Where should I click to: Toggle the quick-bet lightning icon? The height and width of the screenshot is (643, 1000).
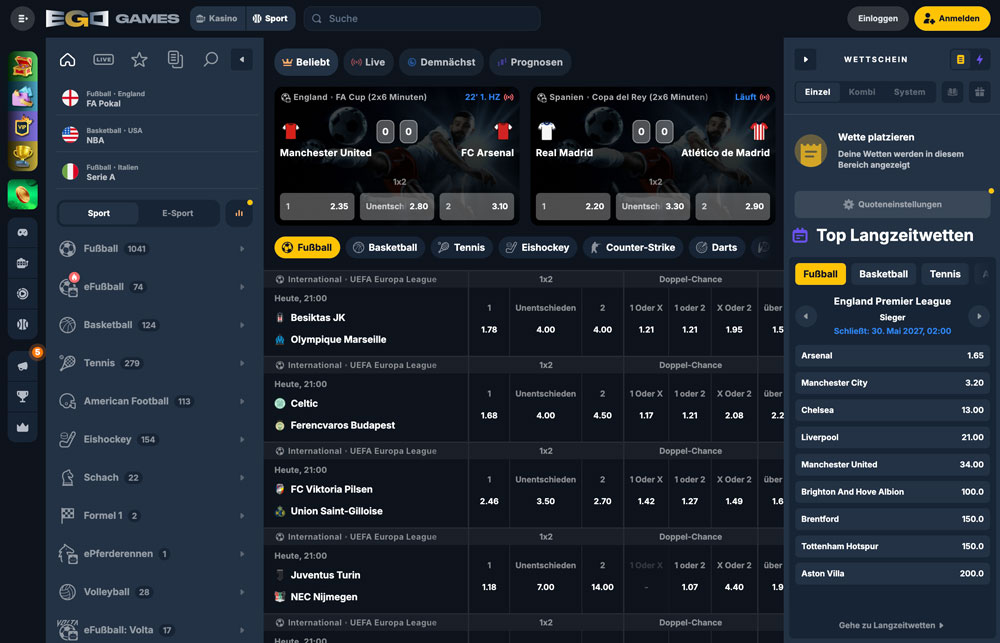980,59
